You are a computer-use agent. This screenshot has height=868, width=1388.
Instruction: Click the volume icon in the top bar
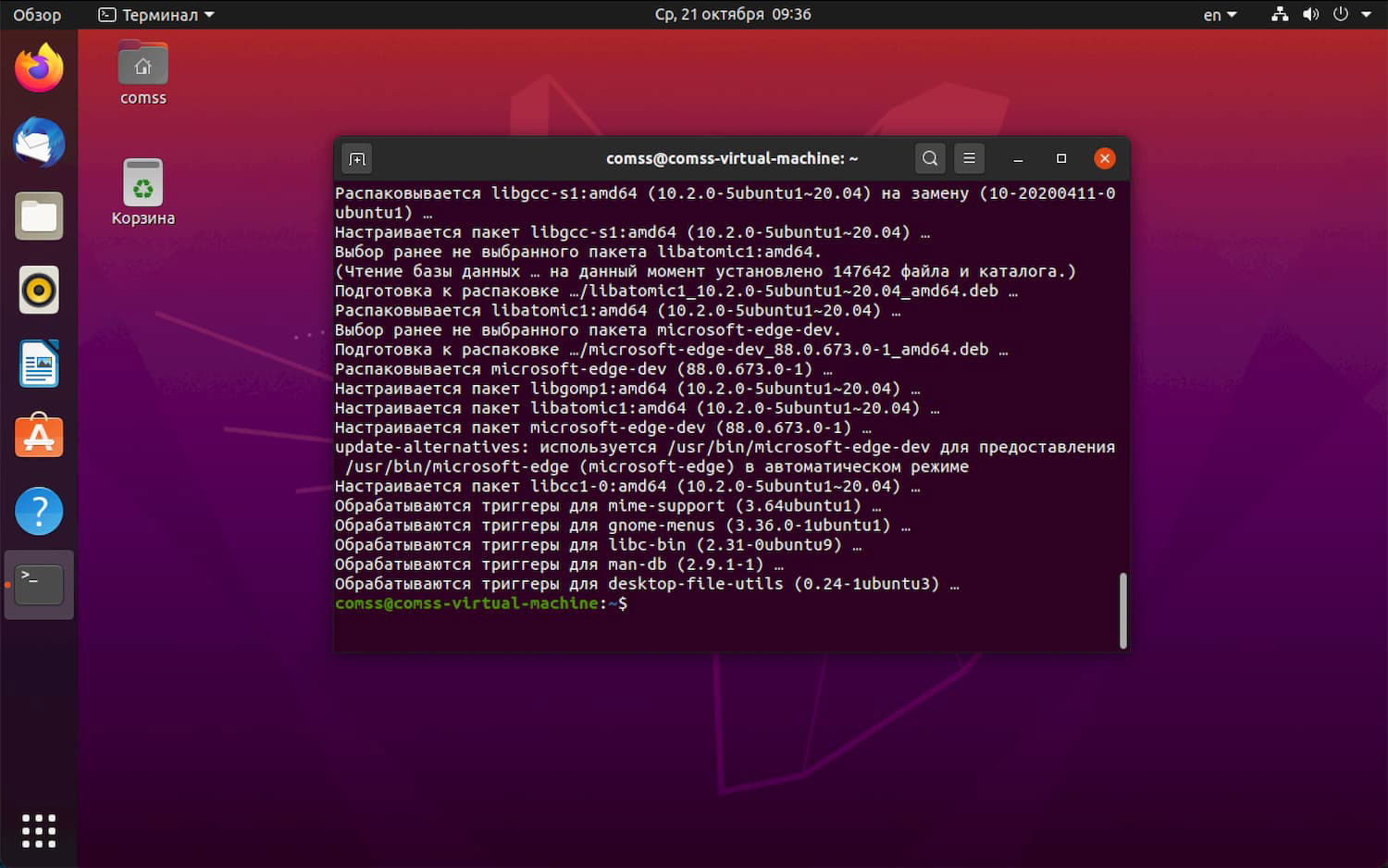click(x=1310, y=14)
